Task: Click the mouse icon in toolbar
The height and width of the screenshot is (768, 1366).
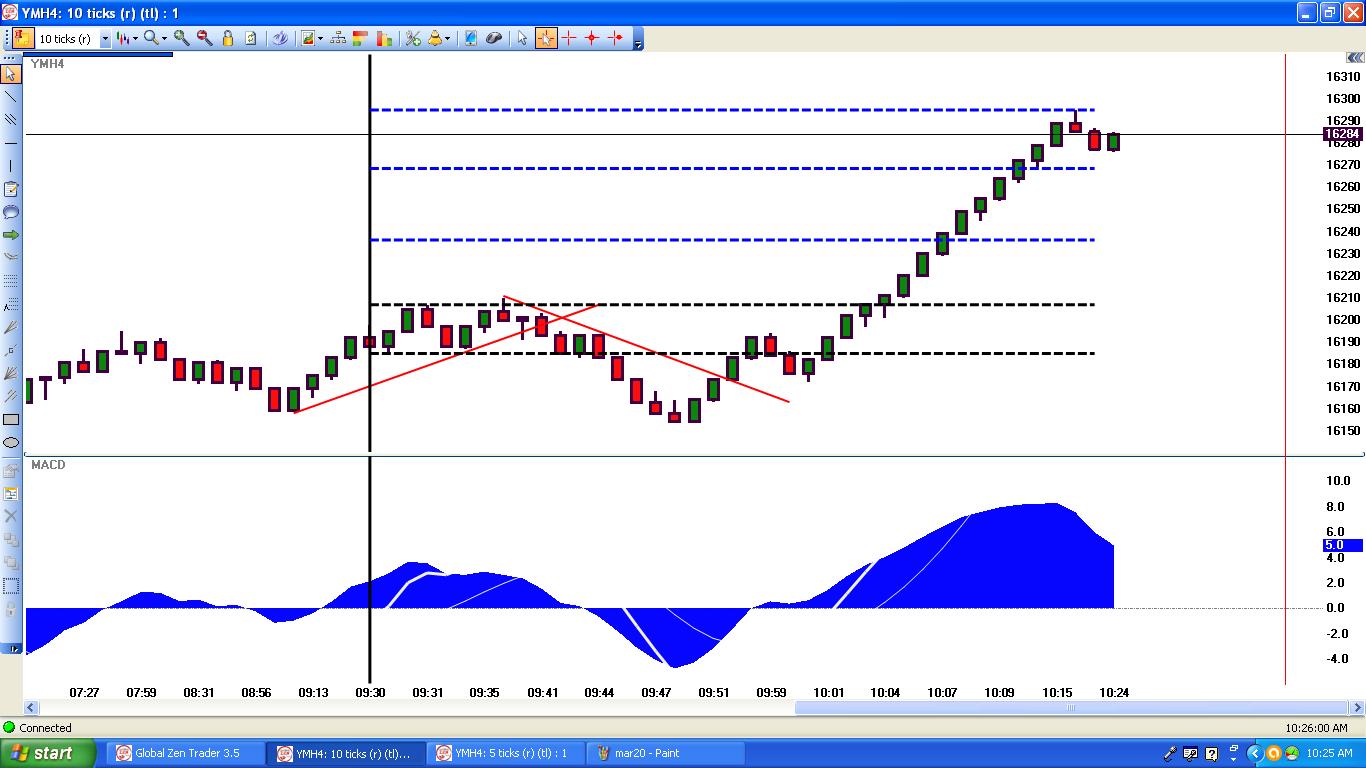Action: click(x=494, y=38)
